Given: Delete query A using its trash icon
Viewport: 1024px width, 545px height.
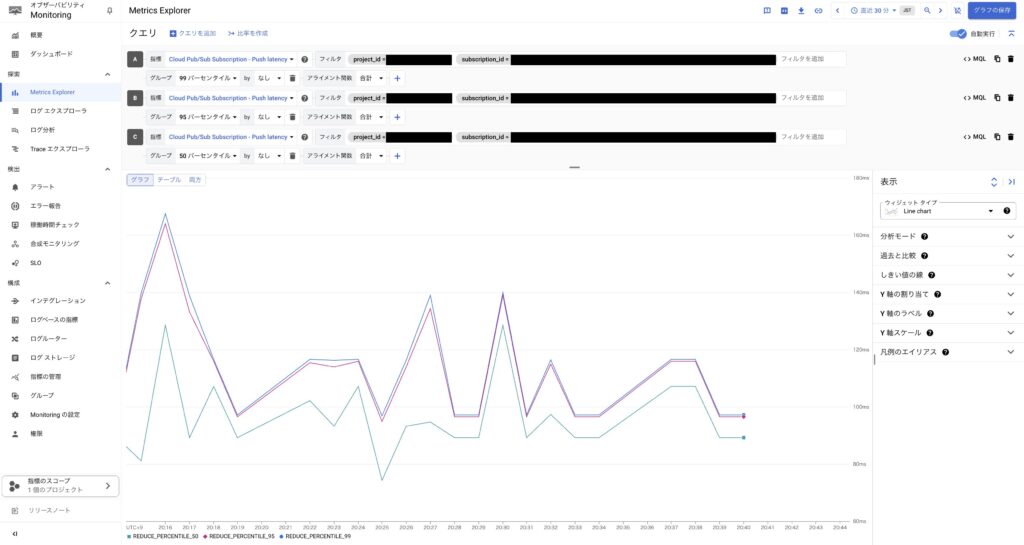Looking at the screenshot, I should (x=1010, y=59).
